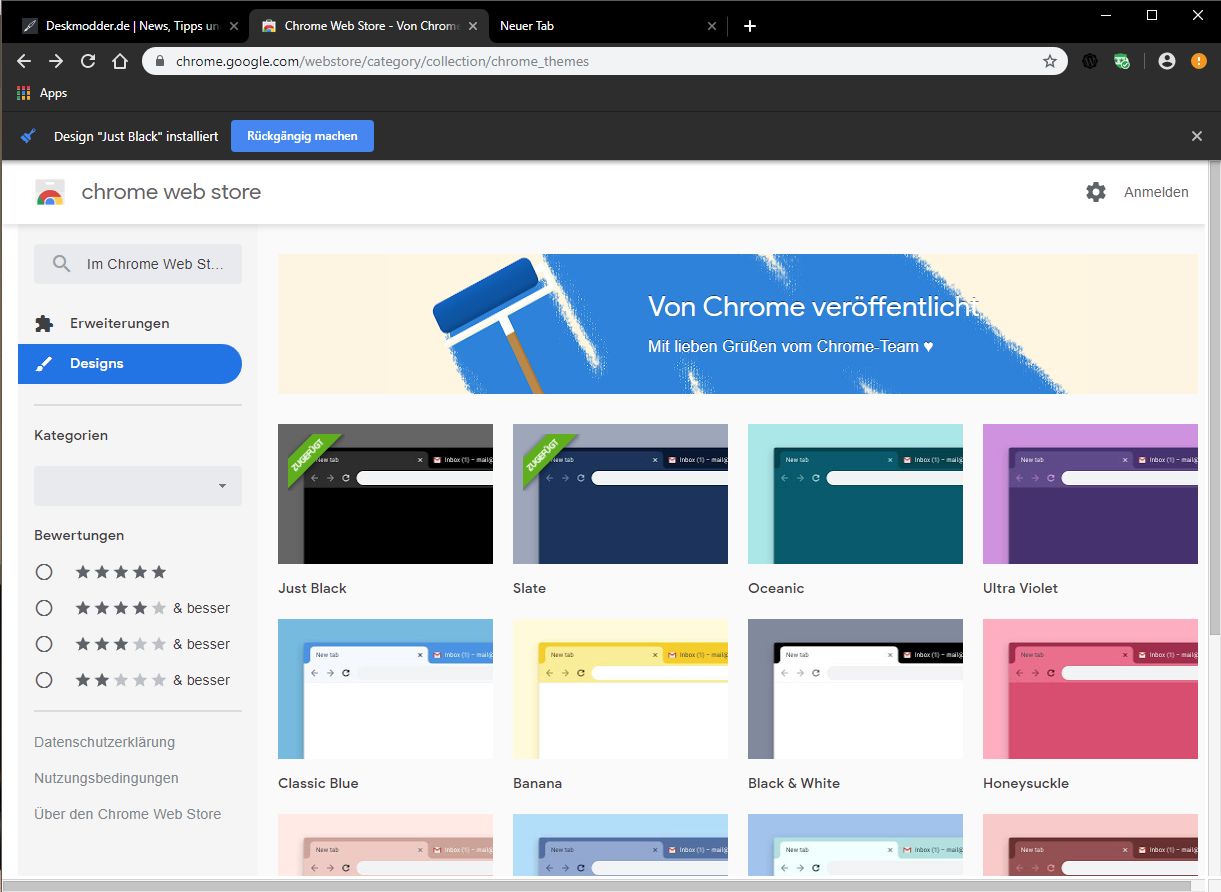Click the puzzle piece Erweiterungen icon
1221x892 pixels.
[44, 323]
